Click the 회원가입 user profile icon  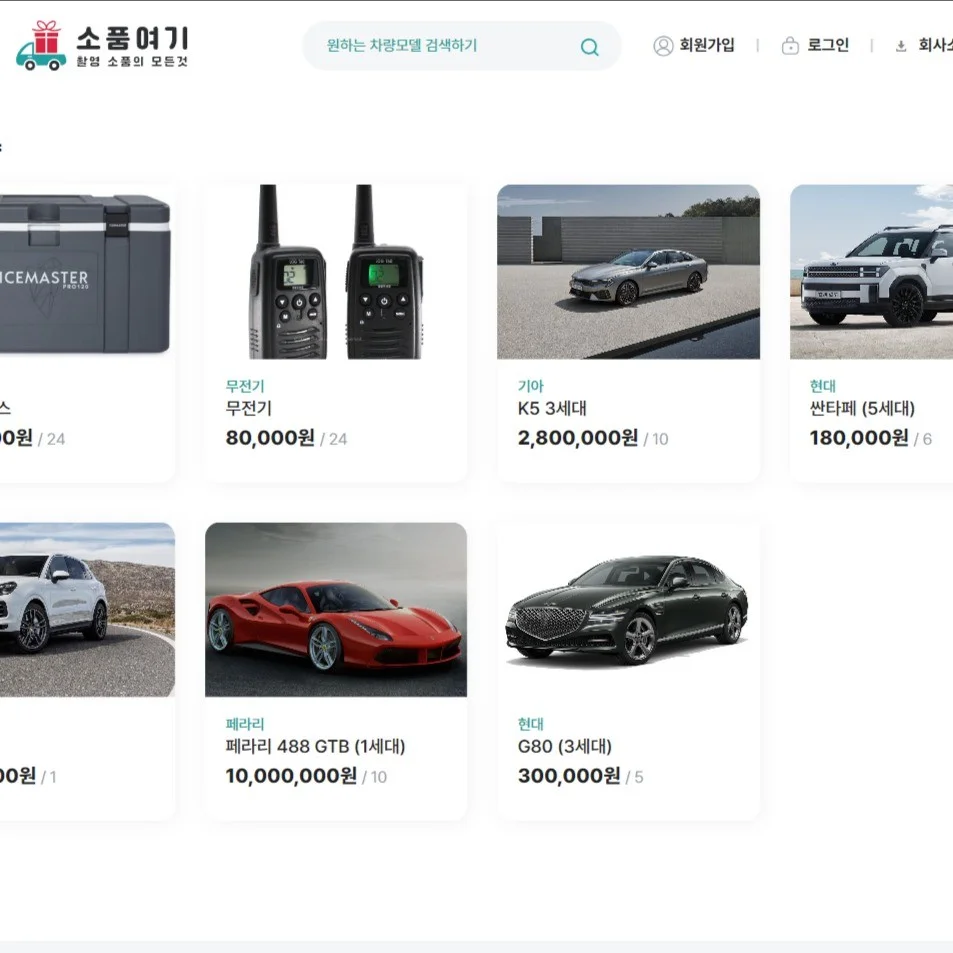click(663, 46)
